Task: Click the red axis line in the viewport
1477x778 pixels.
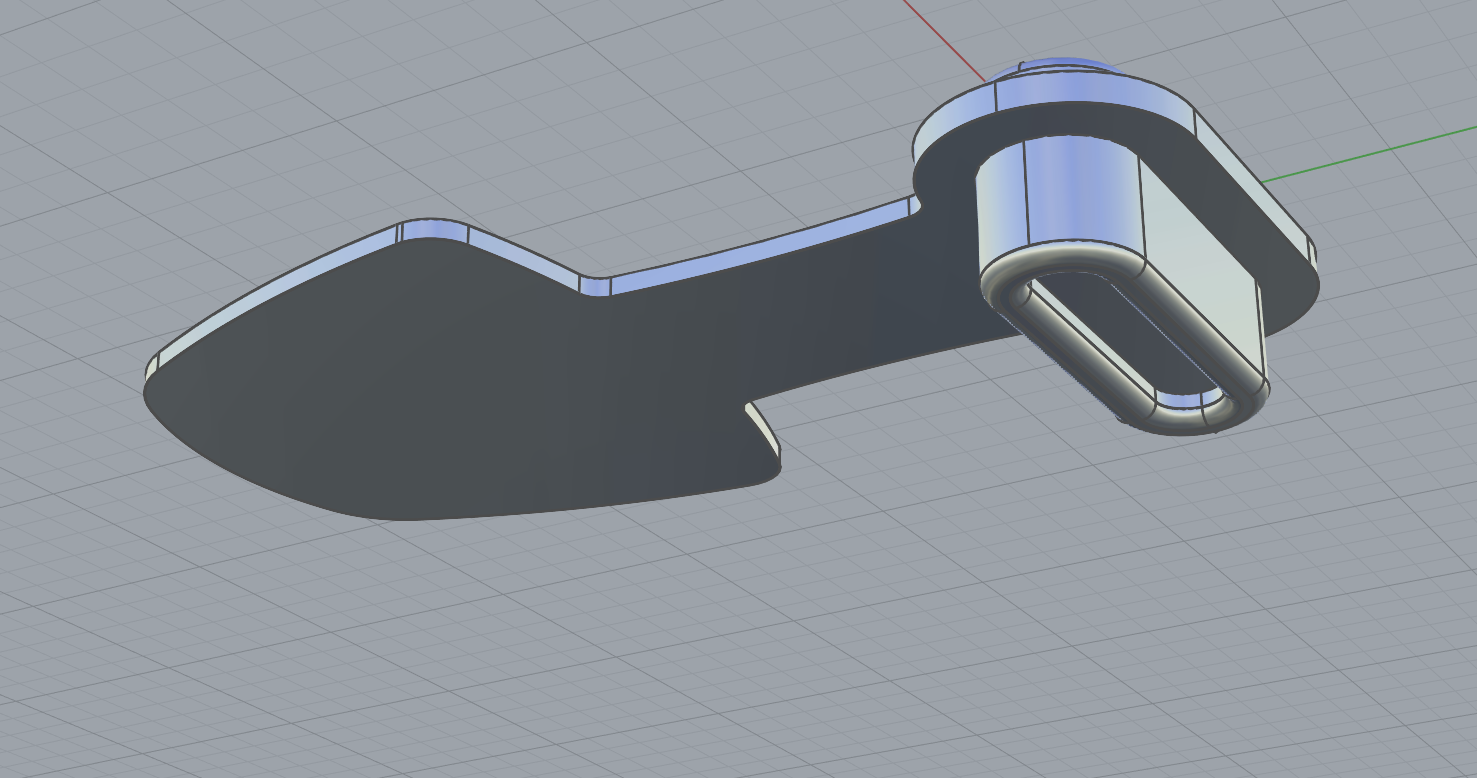Action: pos(945,41)
